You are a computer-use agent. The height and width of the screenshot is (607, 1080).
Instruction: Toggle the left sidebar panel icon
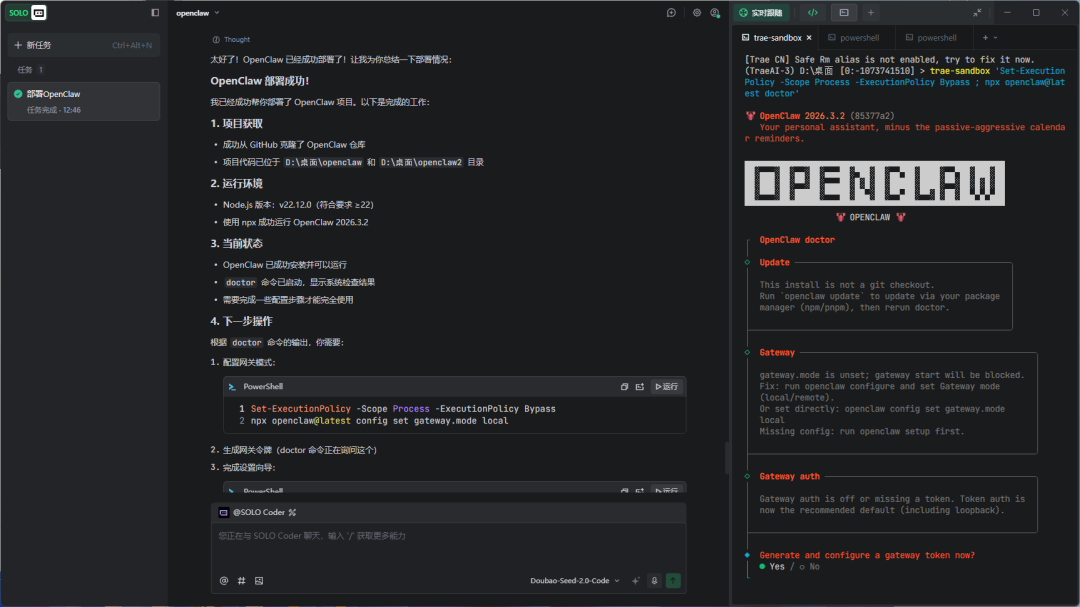tap(155, 13)
